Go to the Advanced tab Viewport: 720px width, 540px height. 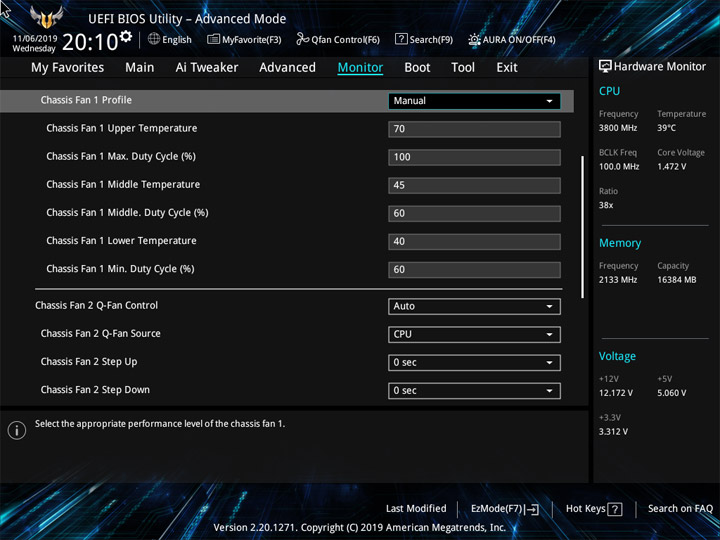tap(287, 68)
